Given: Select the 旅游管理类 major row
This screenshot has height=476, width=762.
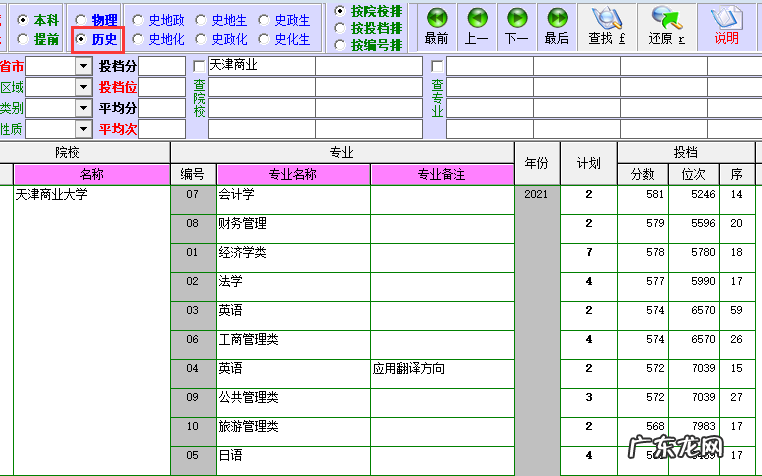Looking at the screenshot, I should pos(293,432).
